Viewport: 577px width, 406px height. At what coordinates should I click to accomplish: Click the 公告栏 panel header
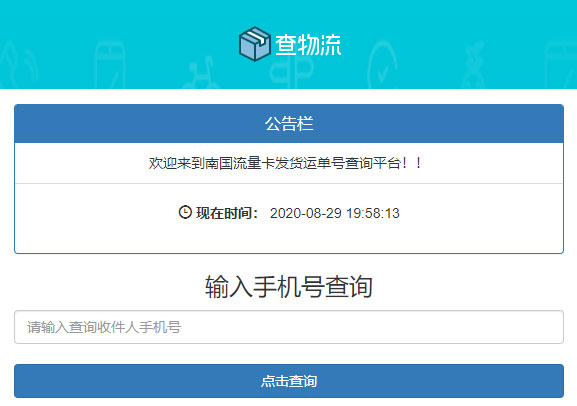click(289, 124)
